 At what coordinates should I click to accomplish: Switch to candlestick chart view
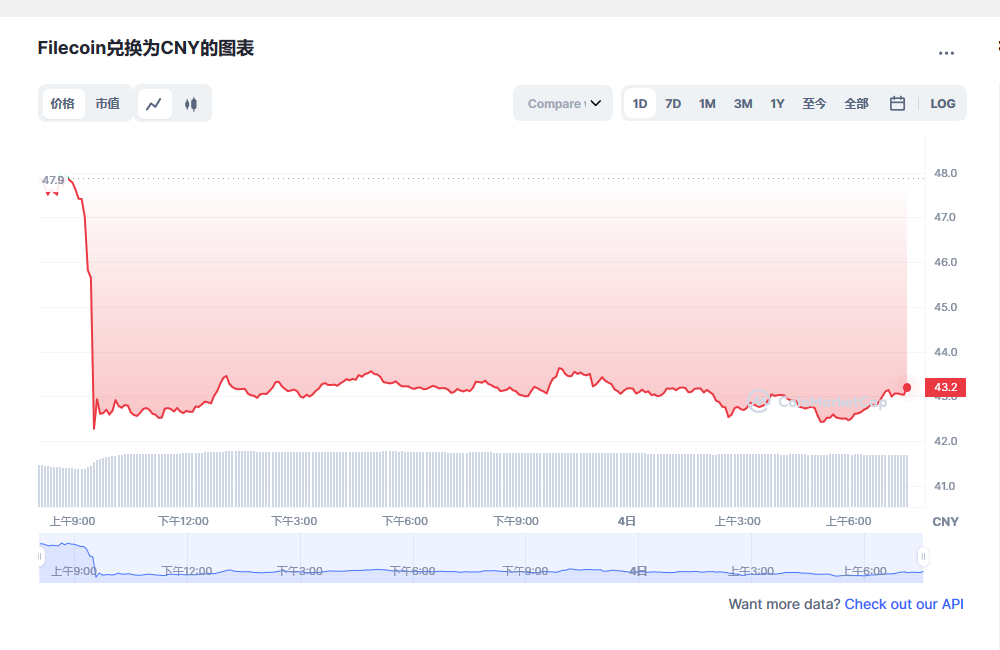pyautogui.click(x=191, y=103)
